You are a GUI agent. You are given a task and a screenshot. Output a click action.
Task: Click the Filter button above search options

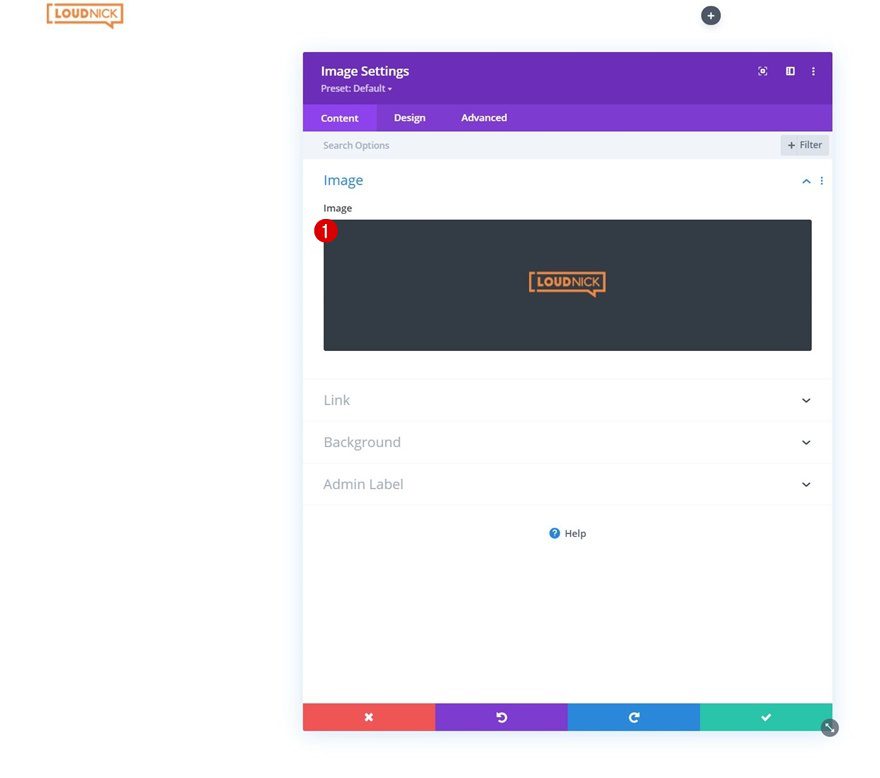click(804, 144)
